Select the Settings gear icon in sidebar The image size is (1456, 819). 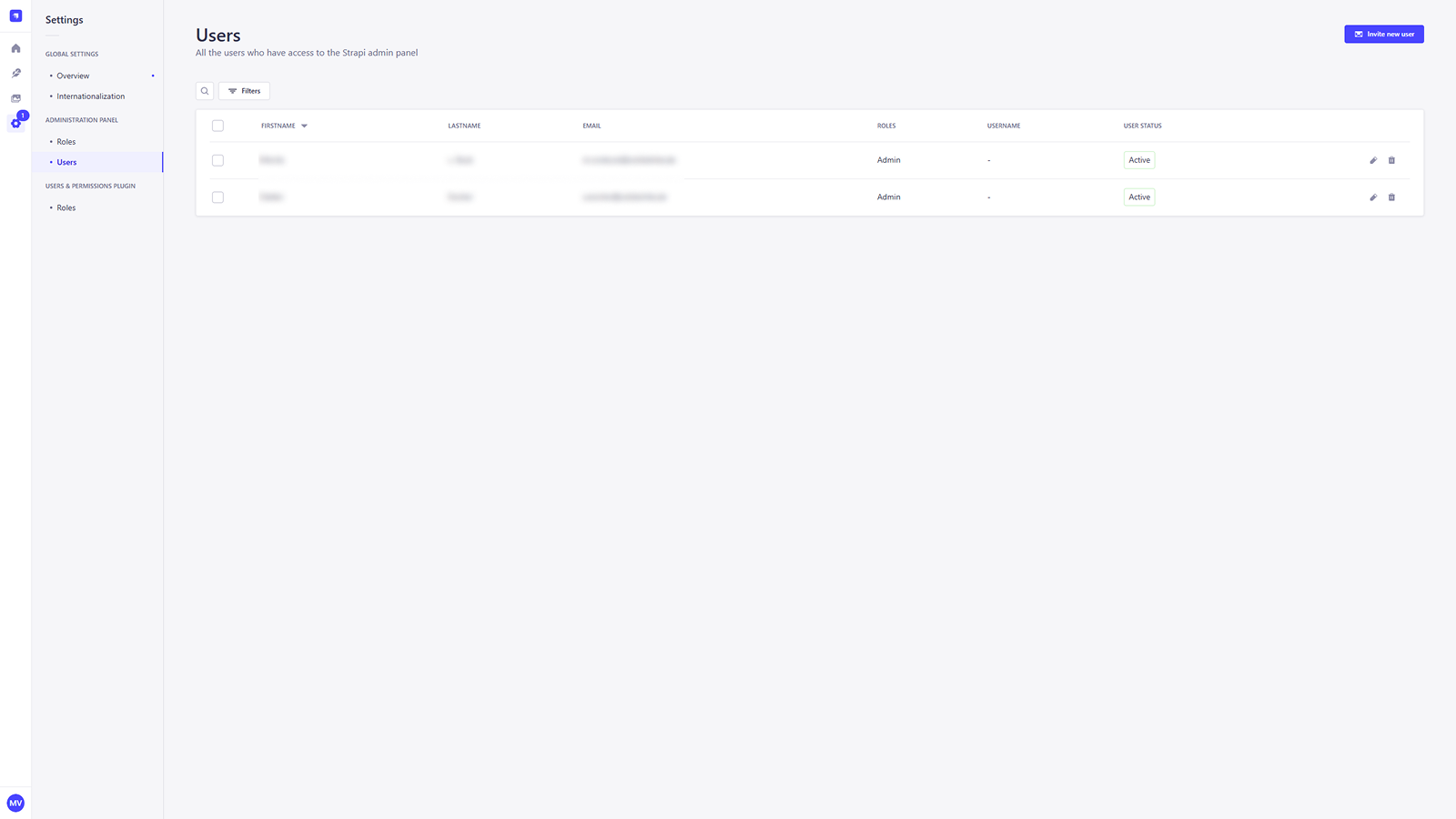pos(15,123)
